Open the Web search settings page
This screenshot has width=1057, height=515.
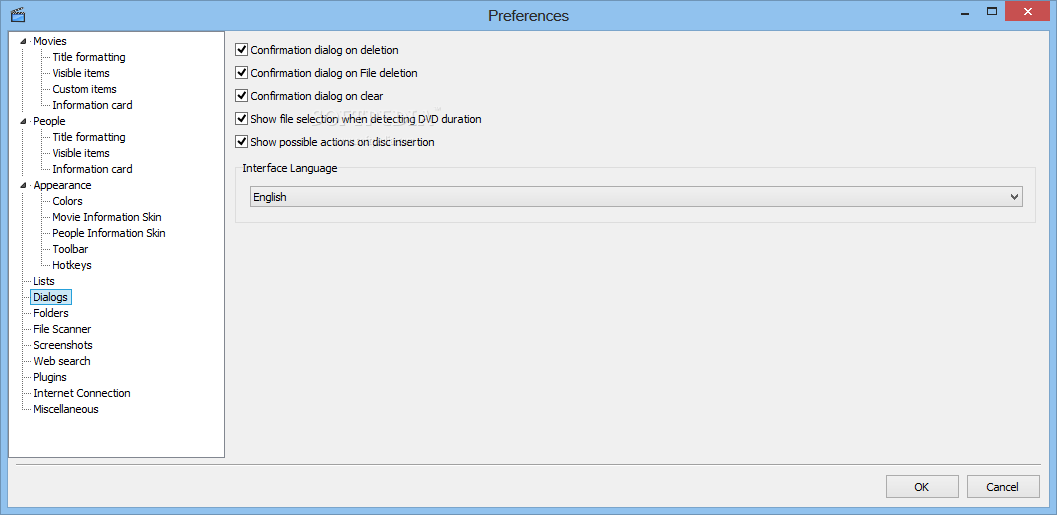point(61,361)
